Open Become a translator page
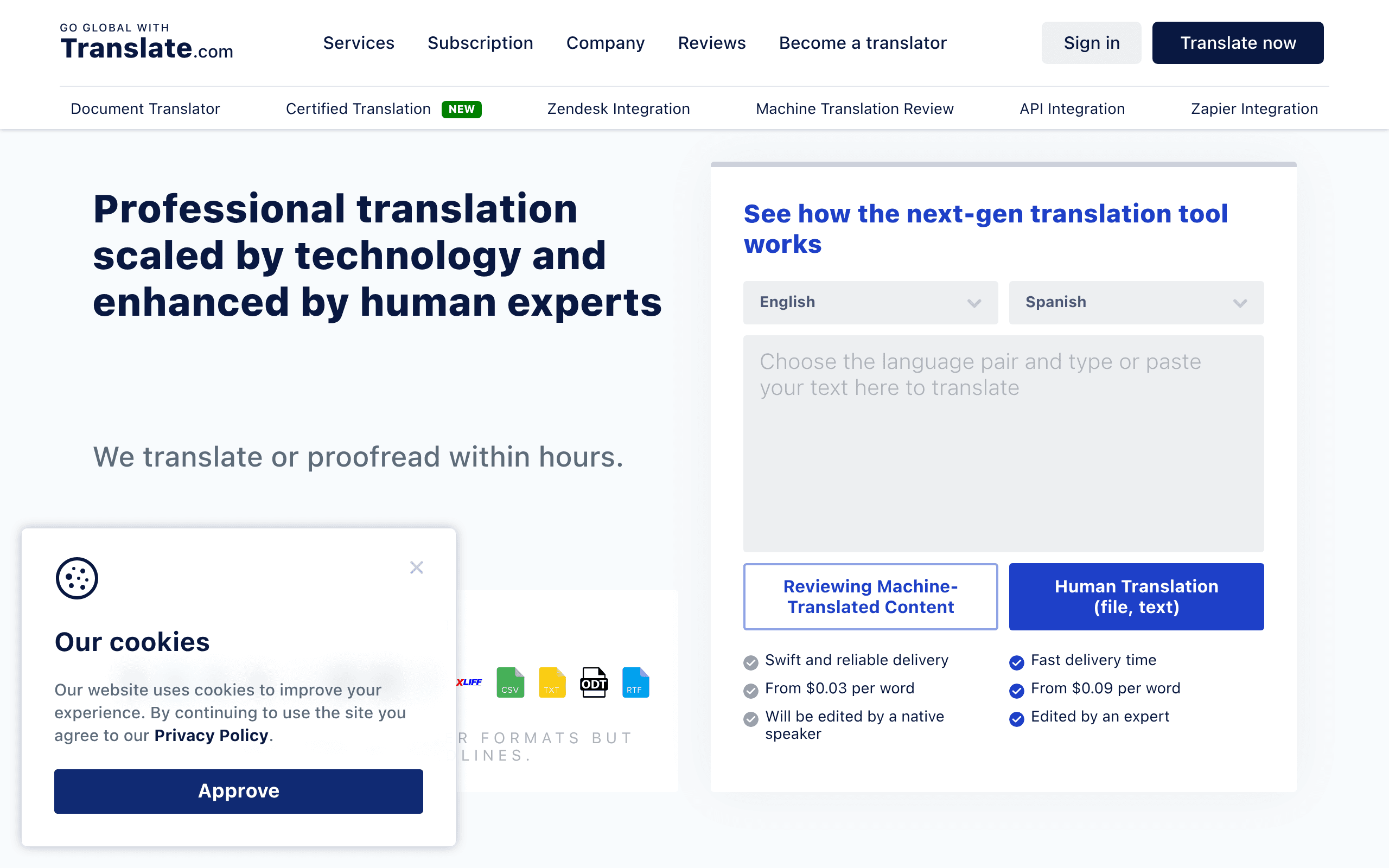 click(863, 43)
